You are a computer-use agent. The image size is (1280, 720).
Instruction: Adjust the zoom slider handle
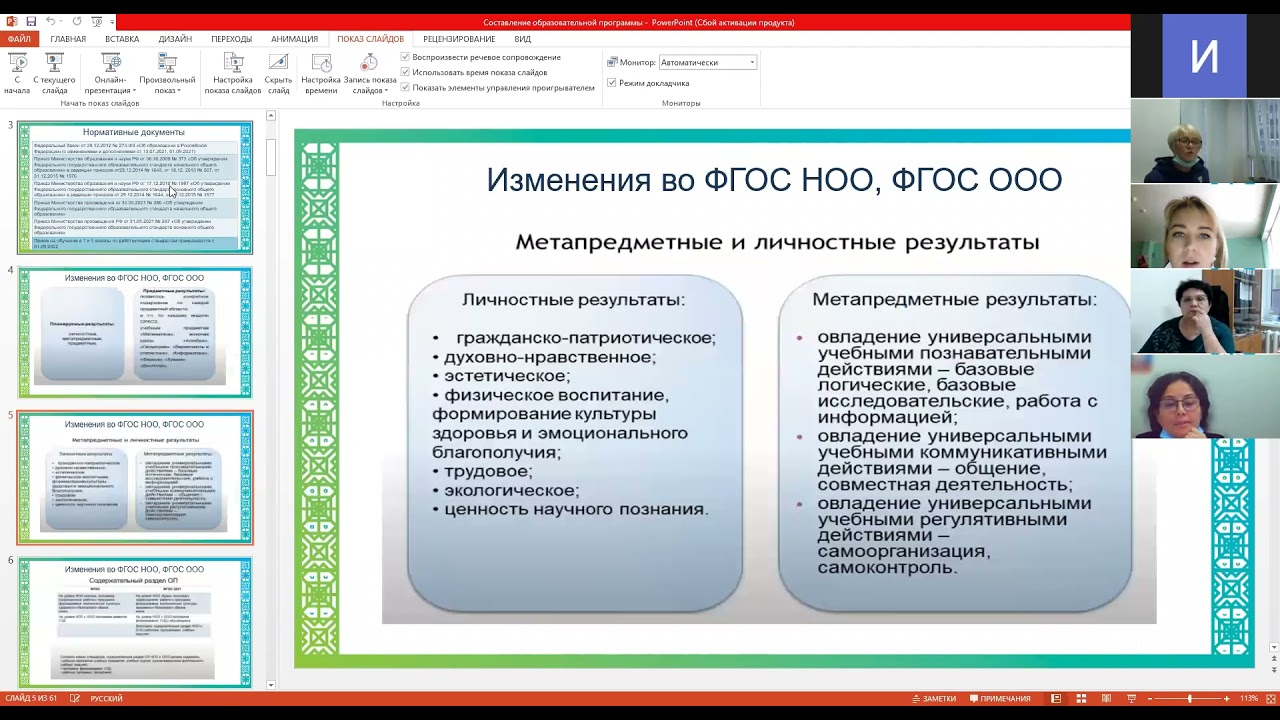point(1189,698)
